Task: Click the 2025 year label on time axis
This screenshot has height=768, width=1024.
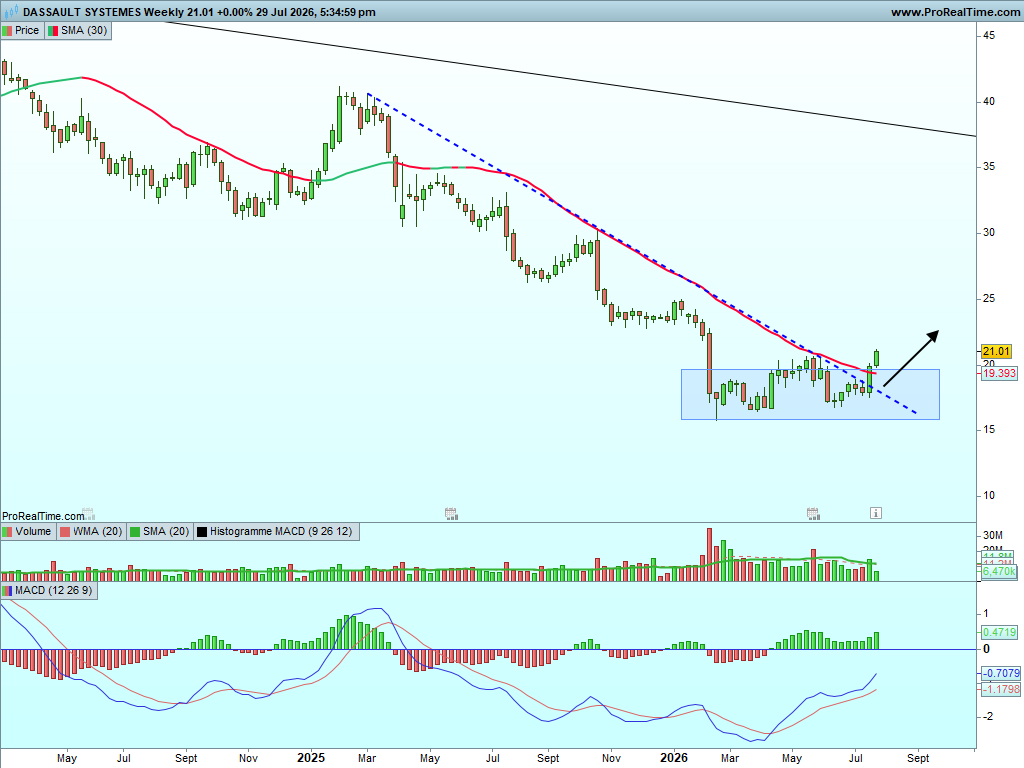Action: pyautogui.click(x=311, y=758)
